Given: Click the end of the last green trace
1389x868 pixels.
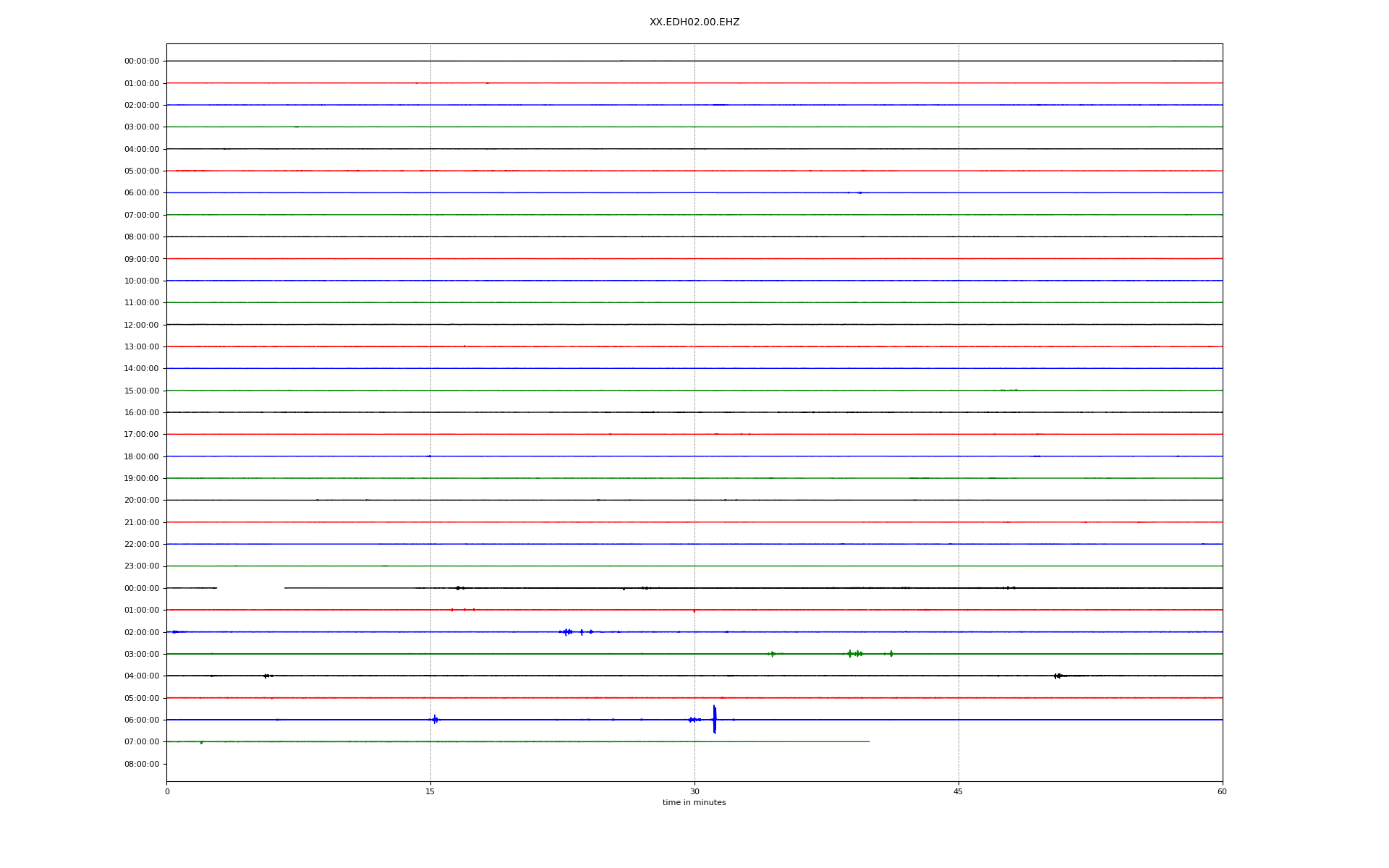Looking at the screenshot, I should [x=868, y=741].
